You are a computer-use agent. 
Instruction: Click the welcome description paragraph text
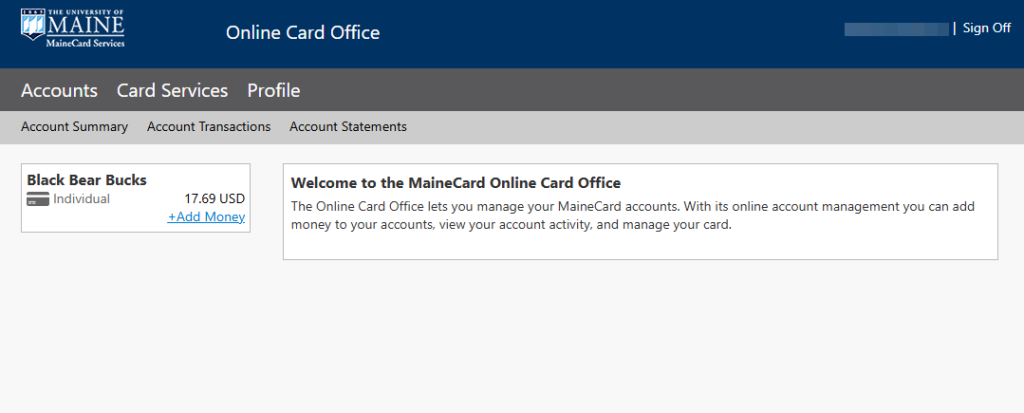pyautogui.click(x=630, y=215)
